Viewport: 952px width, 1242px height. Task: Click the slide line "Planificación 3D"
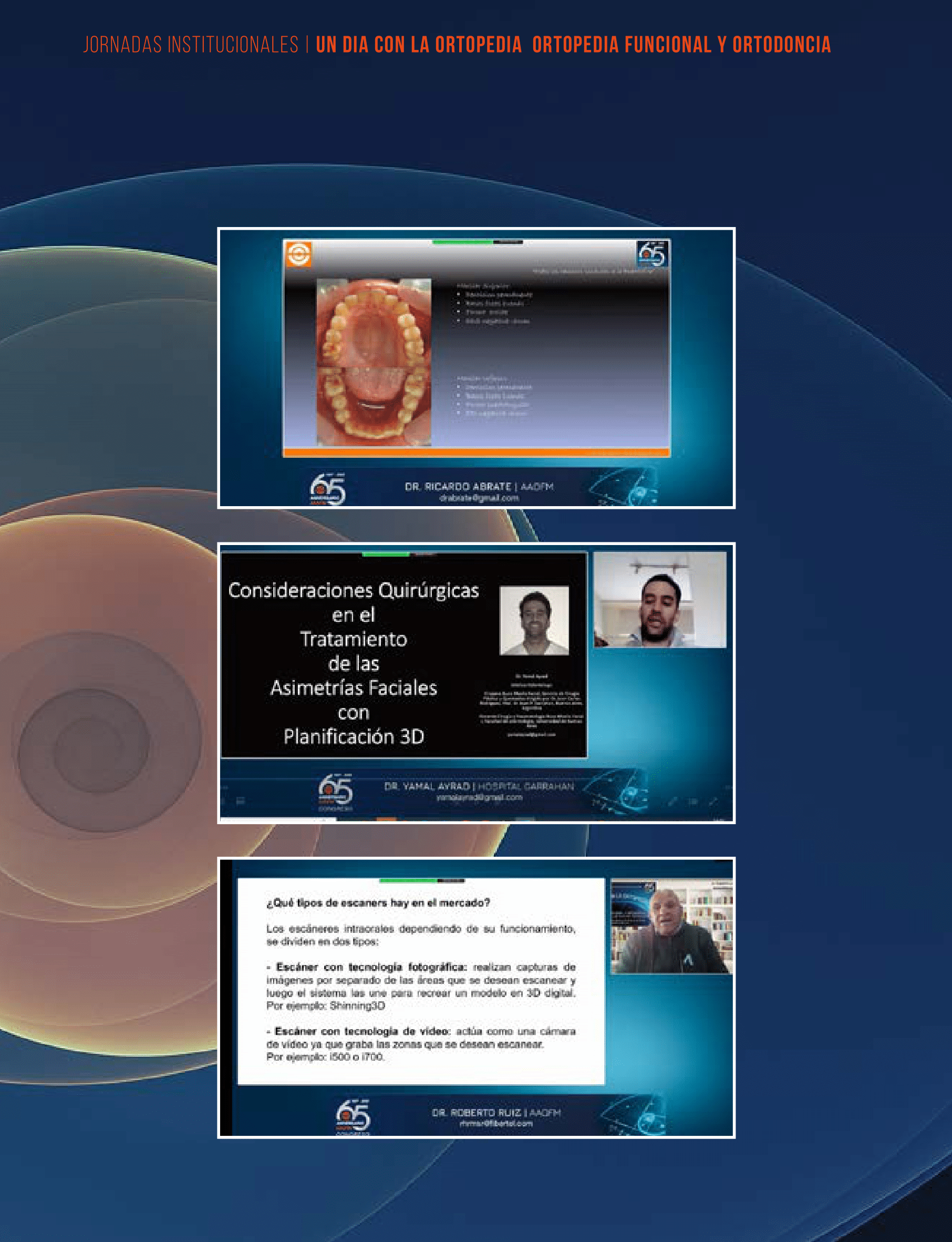point(354,736)
